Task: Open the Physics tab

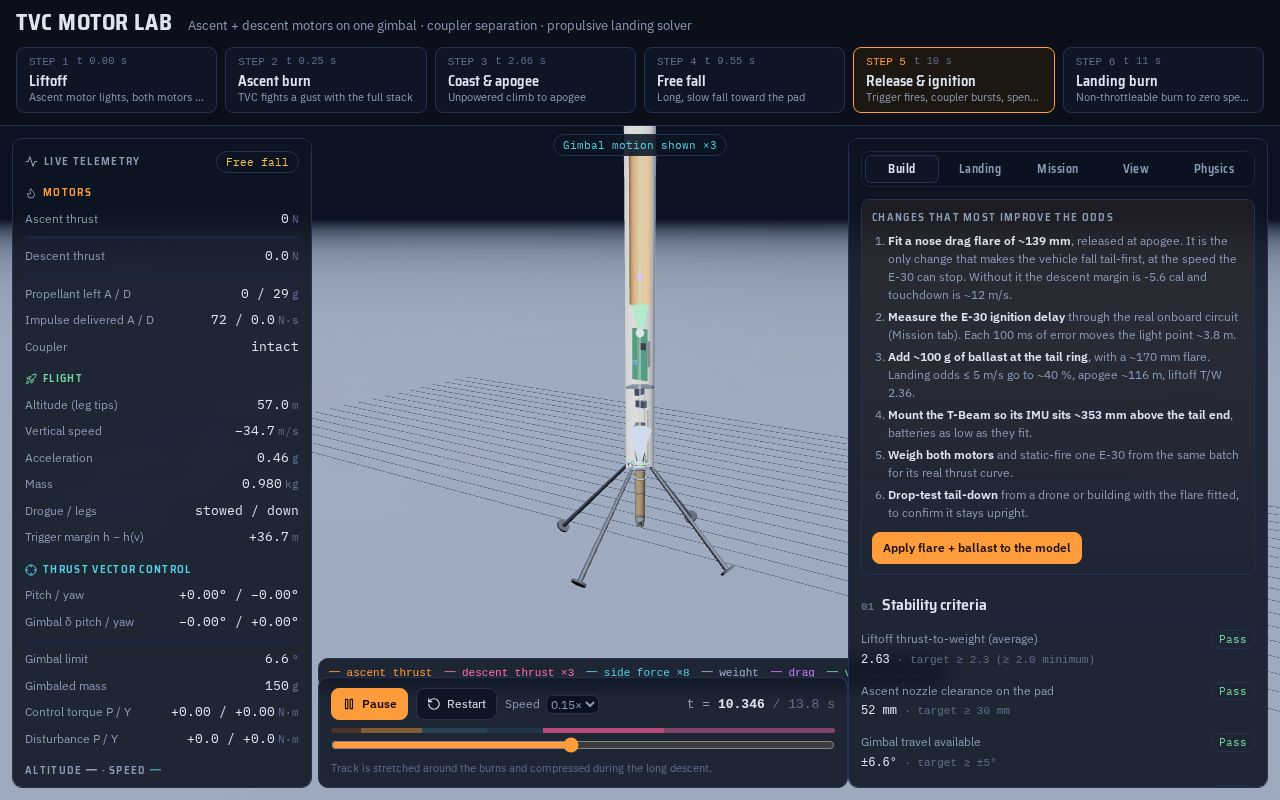Action: (x=1213, y=168)
